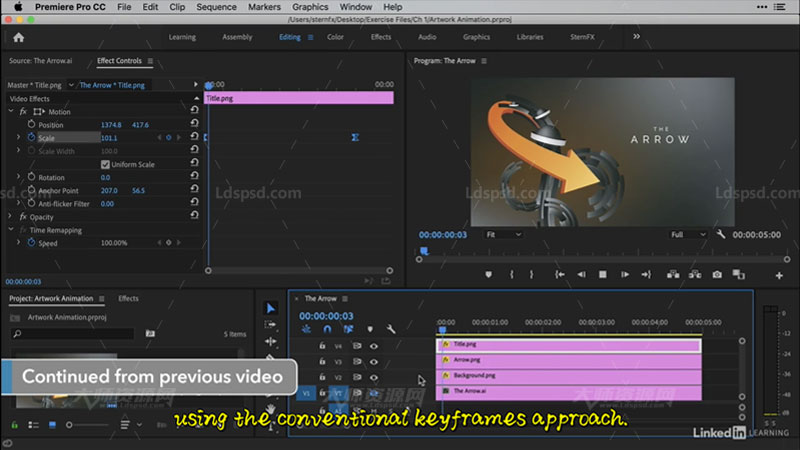The height and width of the screenshot is (450, 800).
Task: Open the Project panel's Find filter icon
Action: coord(150,333)
